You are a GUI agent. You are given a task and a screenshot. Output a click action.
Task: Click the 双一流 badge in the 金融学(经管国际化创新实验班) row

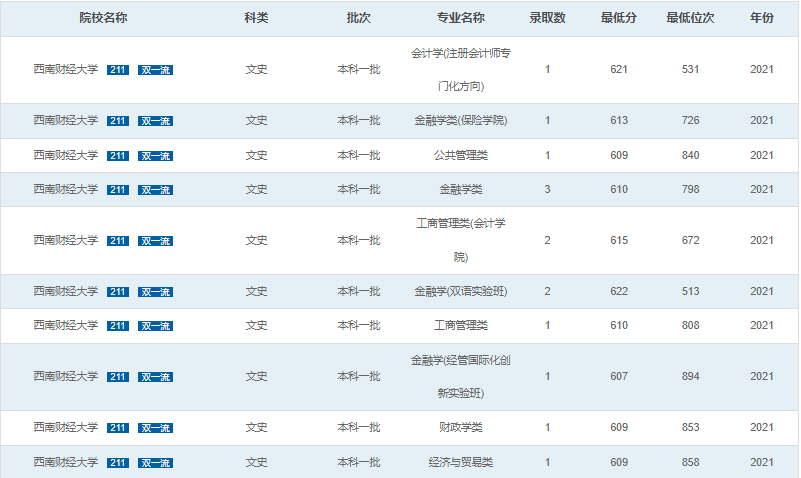tap(155, 377)
